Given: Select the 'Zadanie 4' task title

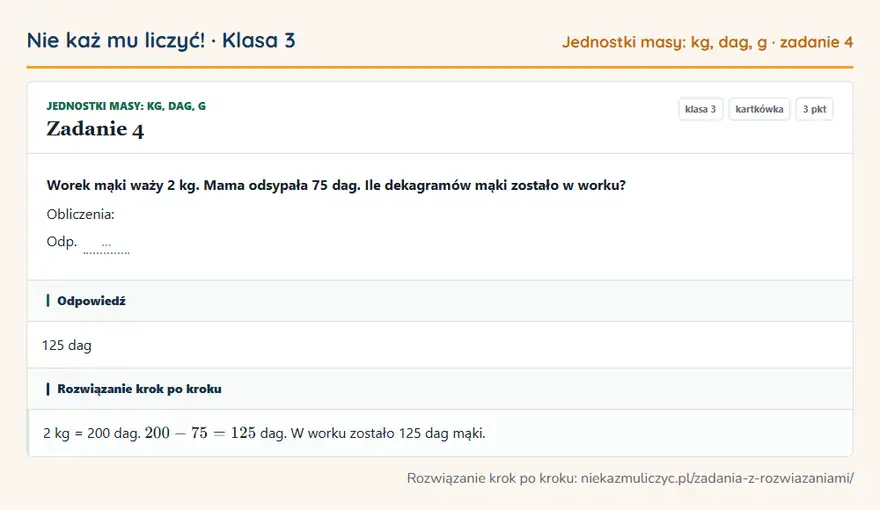Looking at the screenshot, I should coord(95,129).
